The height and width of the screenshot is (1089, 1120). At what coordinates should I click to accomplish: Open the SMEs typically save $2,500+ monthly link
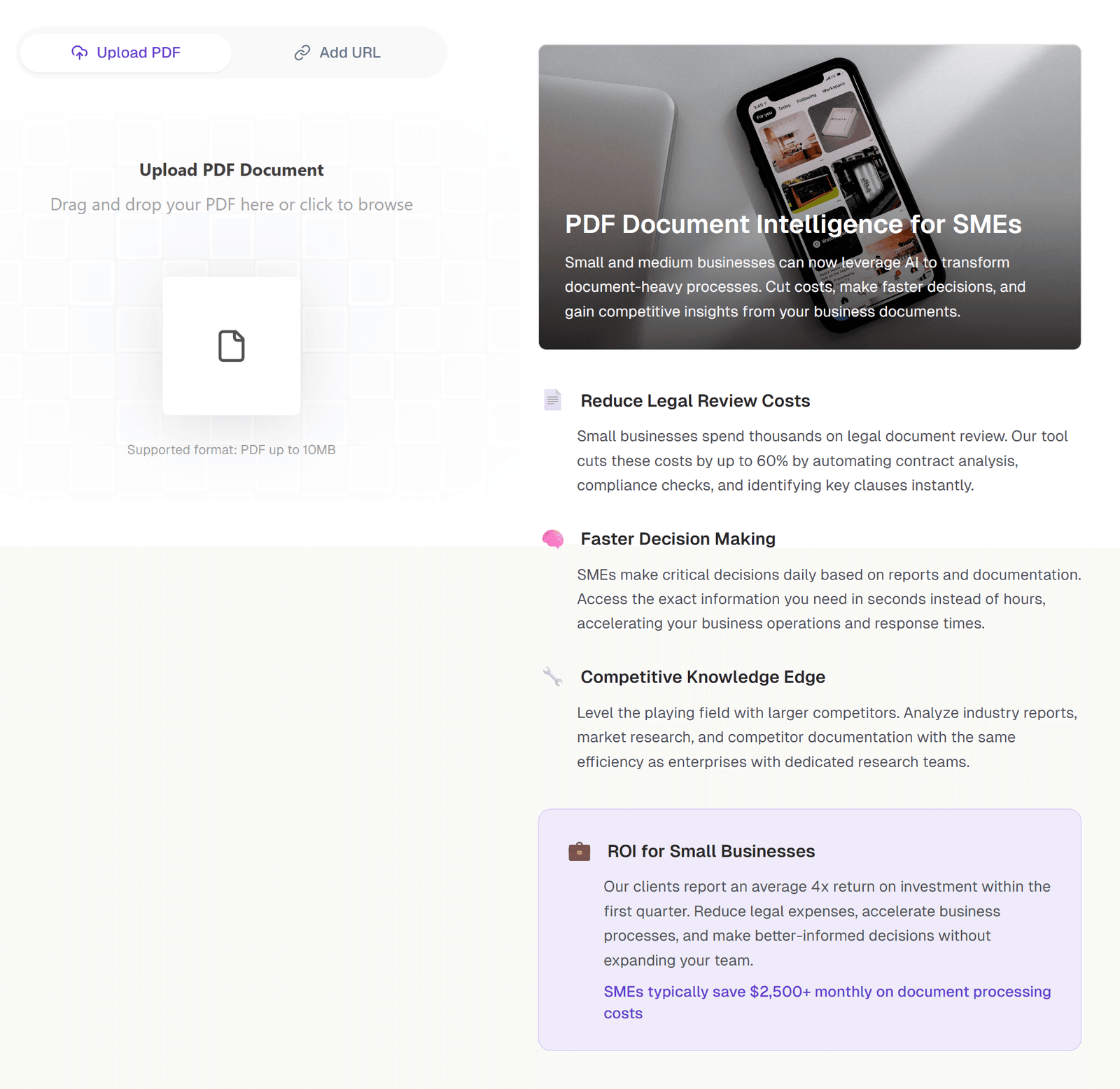point(827,1002)
